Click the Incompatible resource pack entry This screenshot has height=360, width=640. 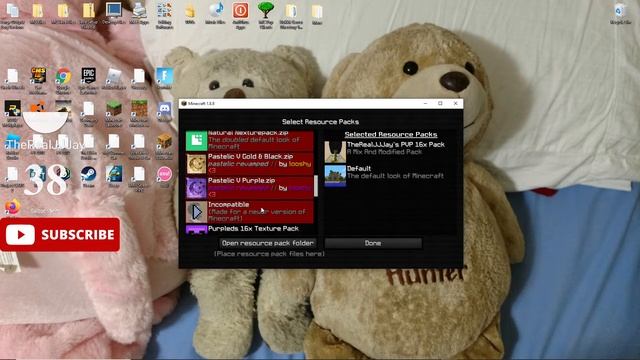coord(249,212)
